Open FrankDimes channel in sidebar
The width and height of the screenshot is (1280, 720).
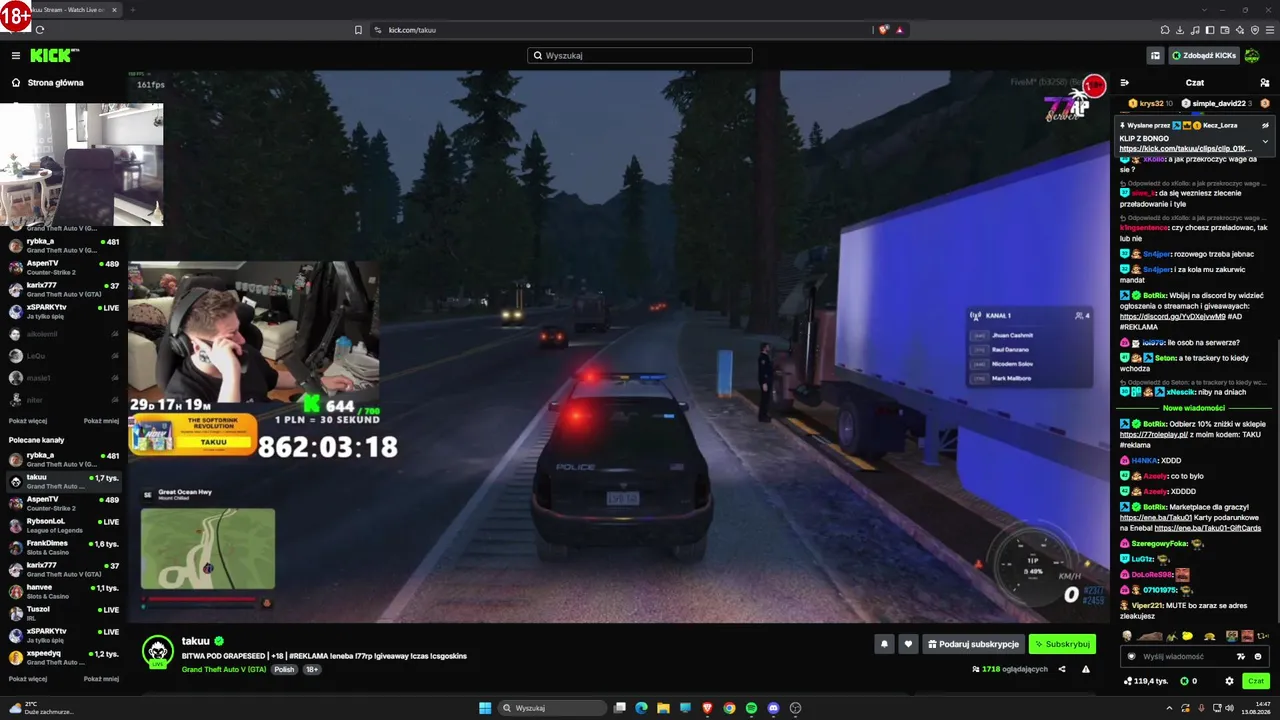(65, 548)
